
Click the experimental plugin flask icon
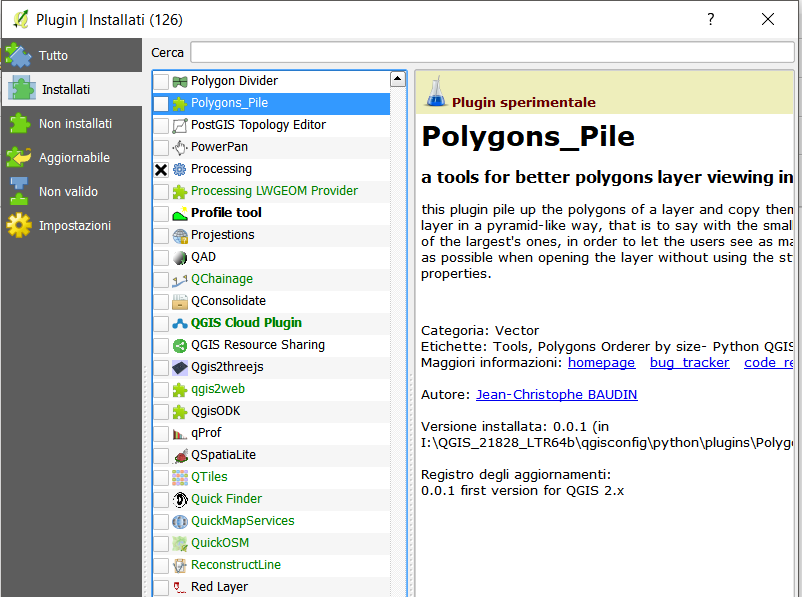pyautogui.click(x=434, y=95)
